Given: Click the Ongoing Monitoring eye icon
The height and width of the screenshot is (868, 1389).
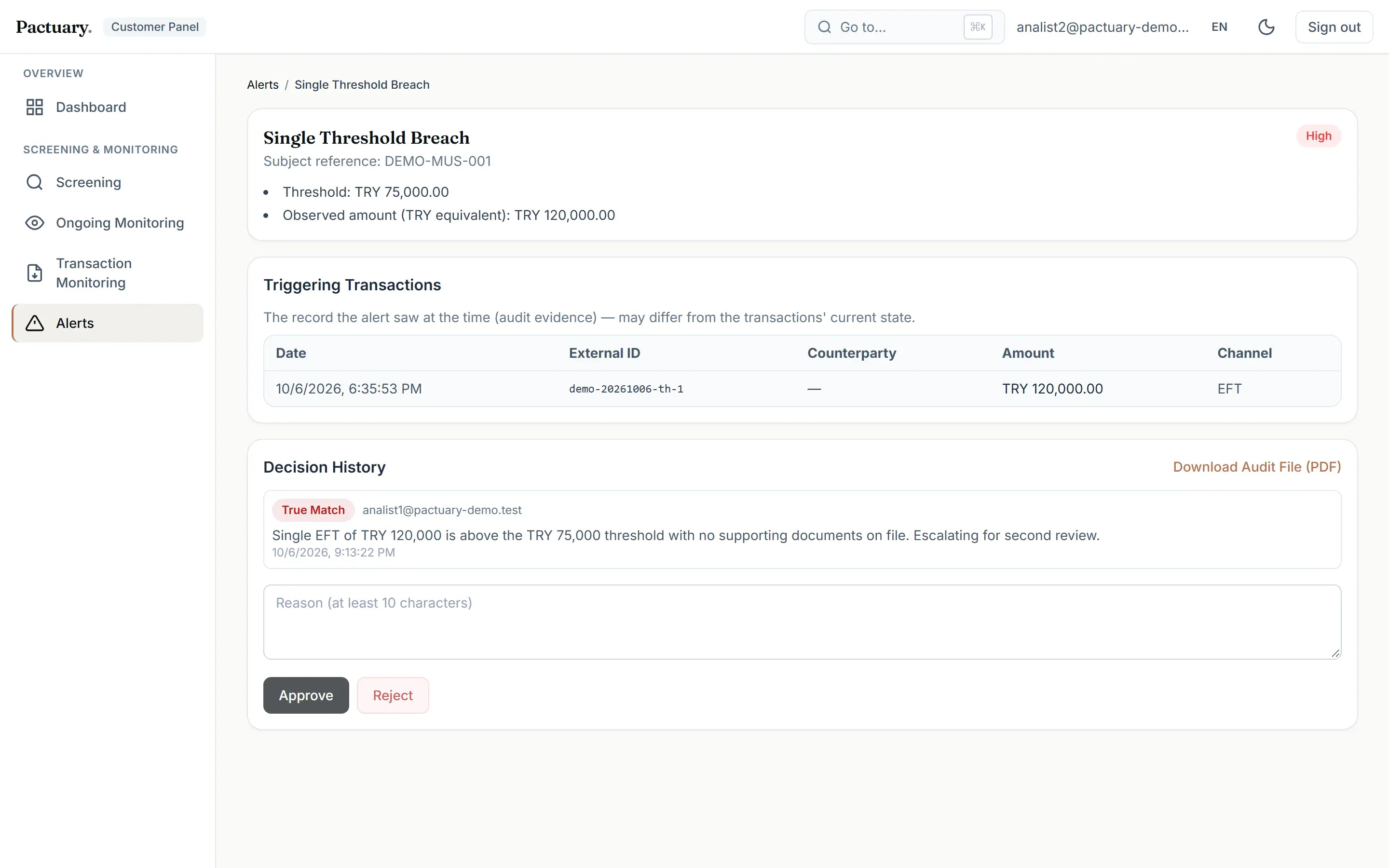Looking at the screenshot, I should pyautogui.click(x=34, y=223).
